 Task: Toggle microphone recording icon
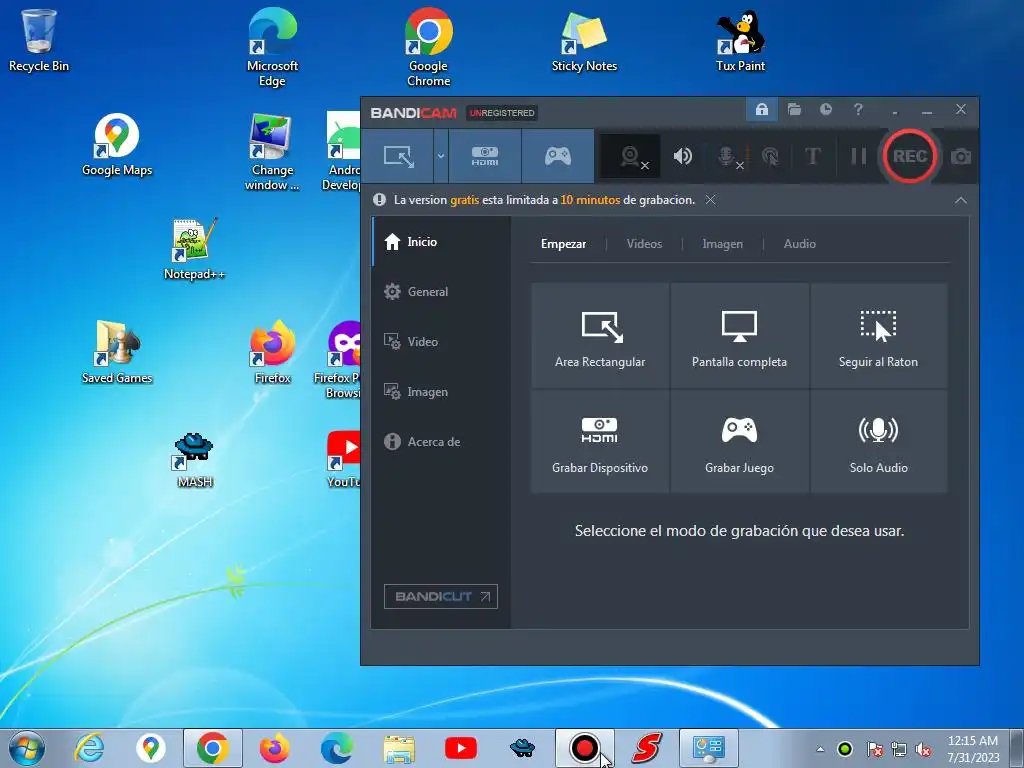729,157
